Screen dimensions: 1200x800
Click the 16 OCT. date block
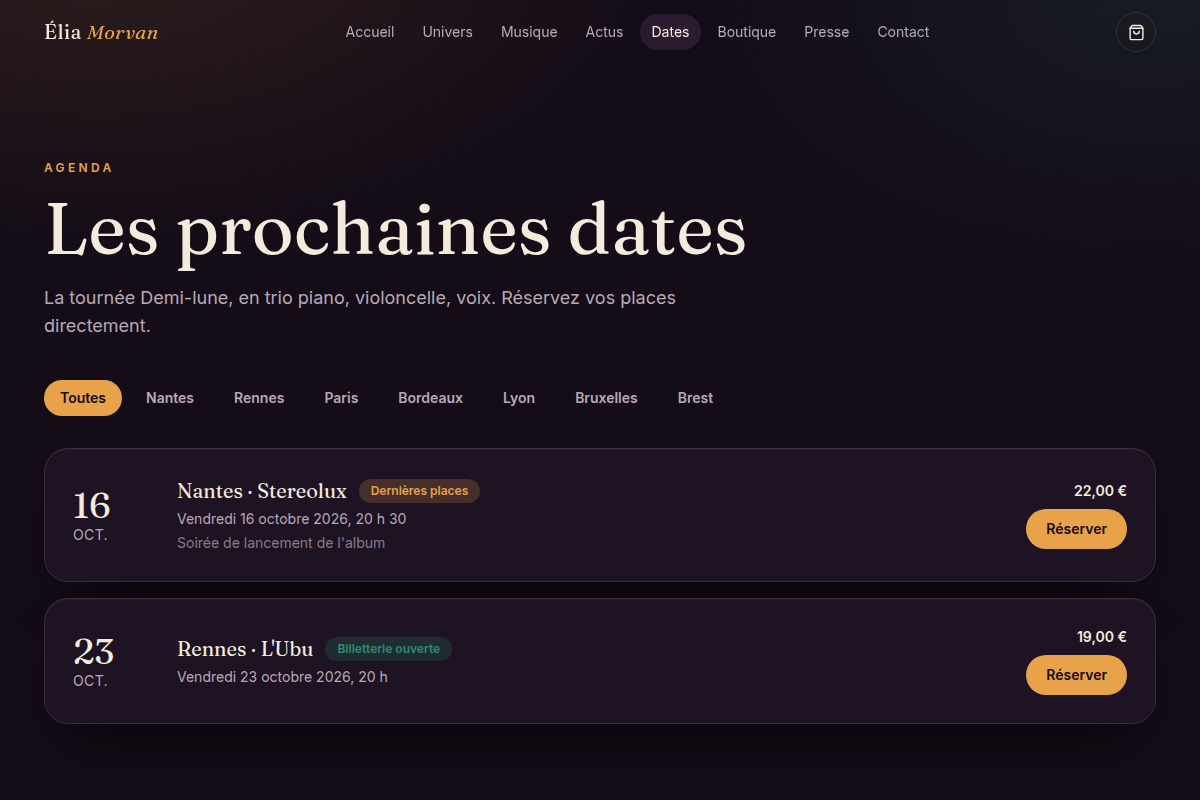(x=91, y=515)
